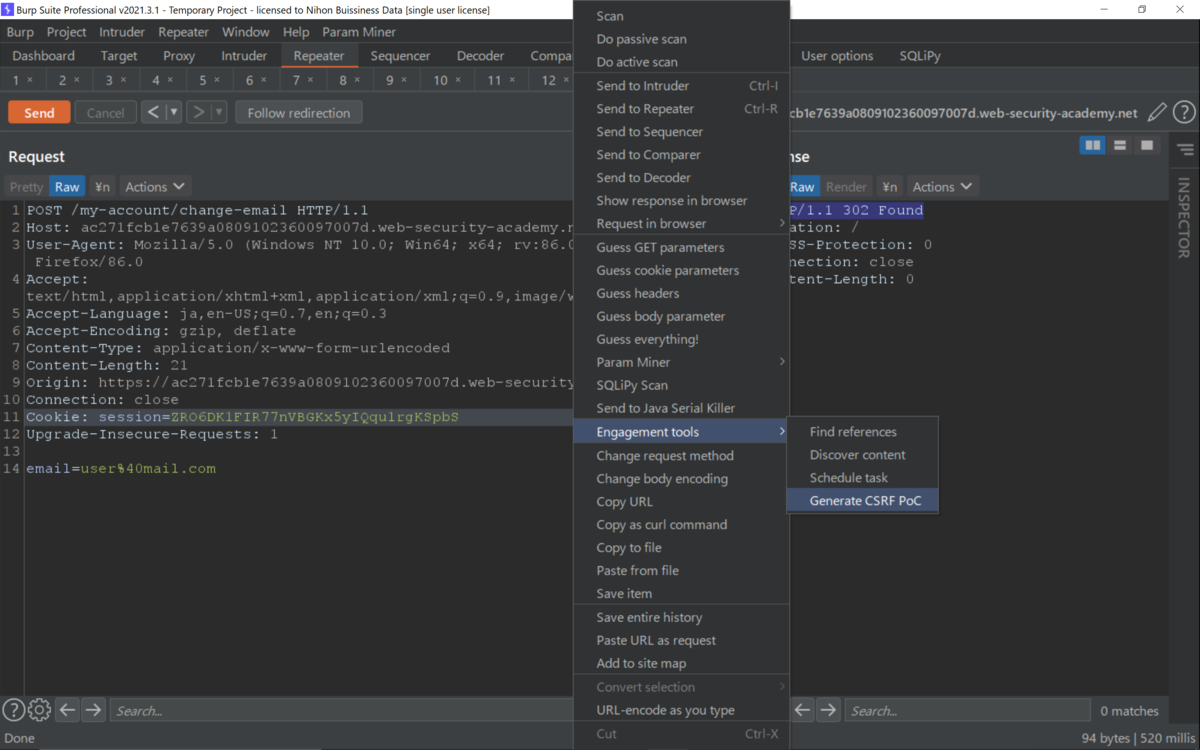Switch to combined tabbed view layout
The height and width of the screenshot is (750, 1200).
click(1147, 146)
